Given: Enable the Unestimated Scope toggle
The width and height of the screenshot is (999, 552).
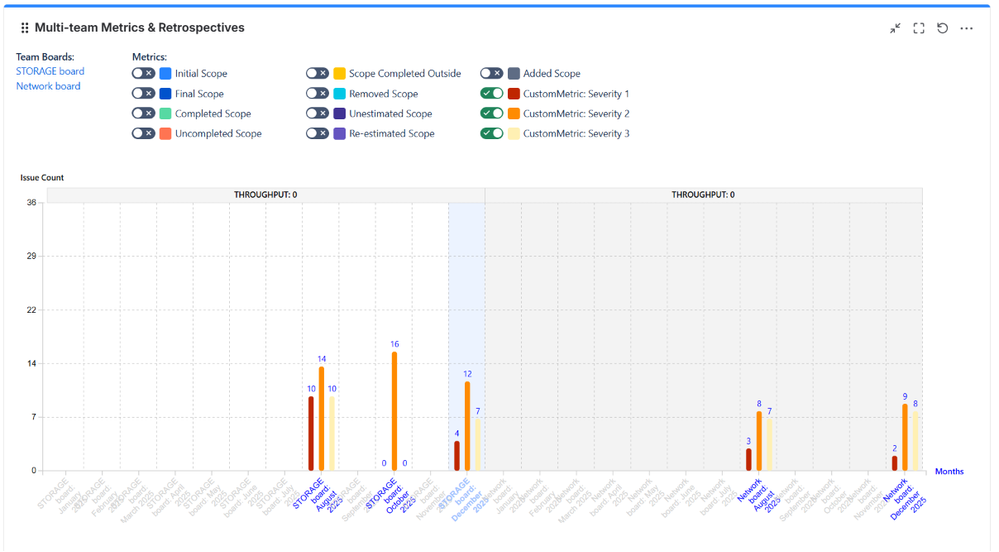Looking at the screenshot, I should pyautogui.click(x=317, y=113).
